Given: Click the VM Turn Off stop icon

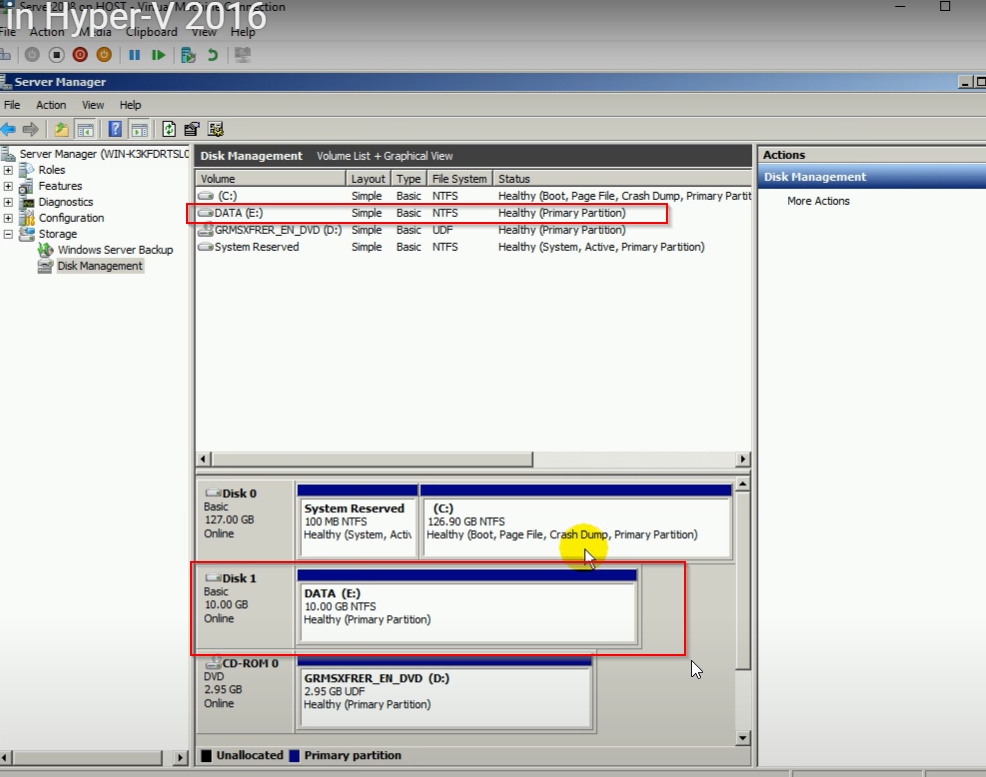Looking at the screenshot, I should (56, 55).
